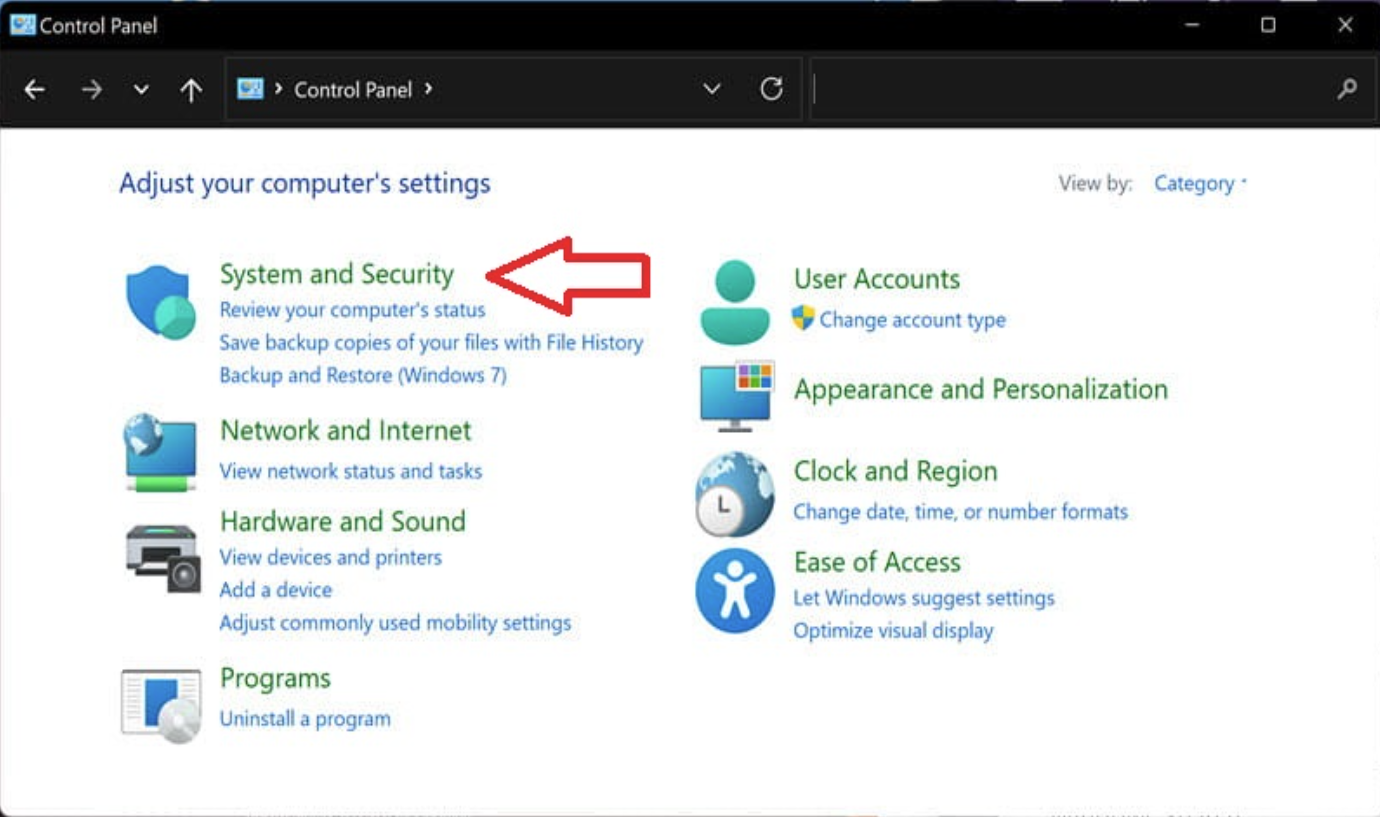Open Hardware and Sound category
The image size is (1380, 817).
point(343,522)
